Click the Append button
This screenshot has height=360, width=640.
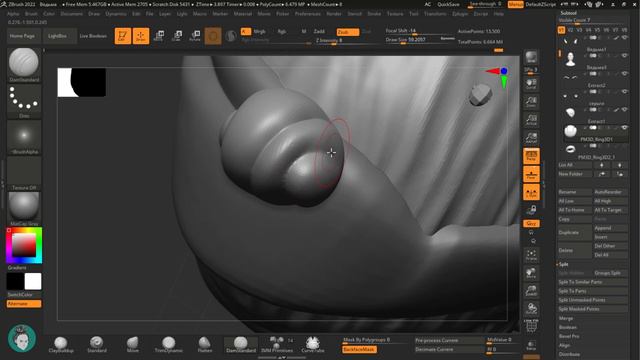point(610,228)
